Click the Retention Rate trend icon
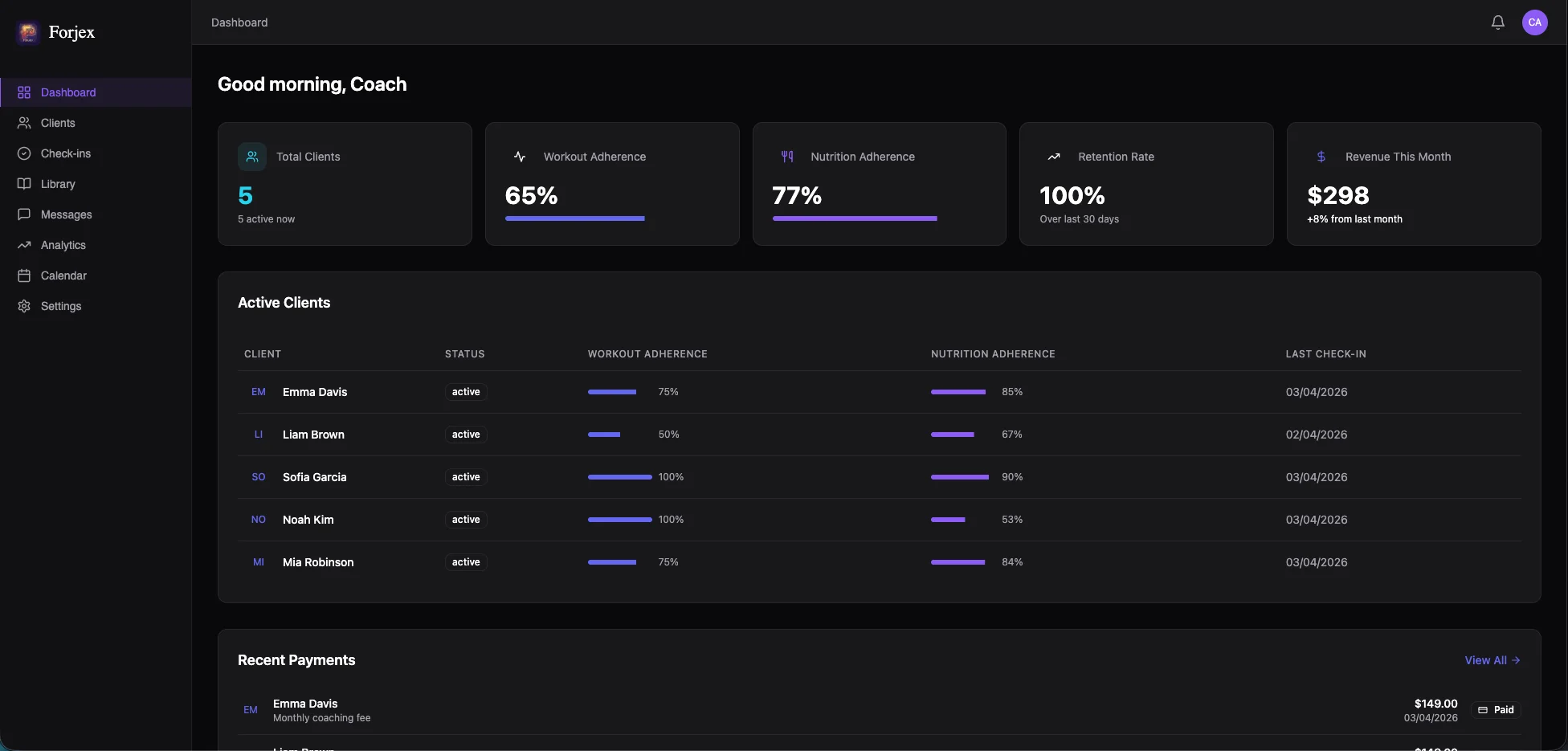 coord(1054,157)
